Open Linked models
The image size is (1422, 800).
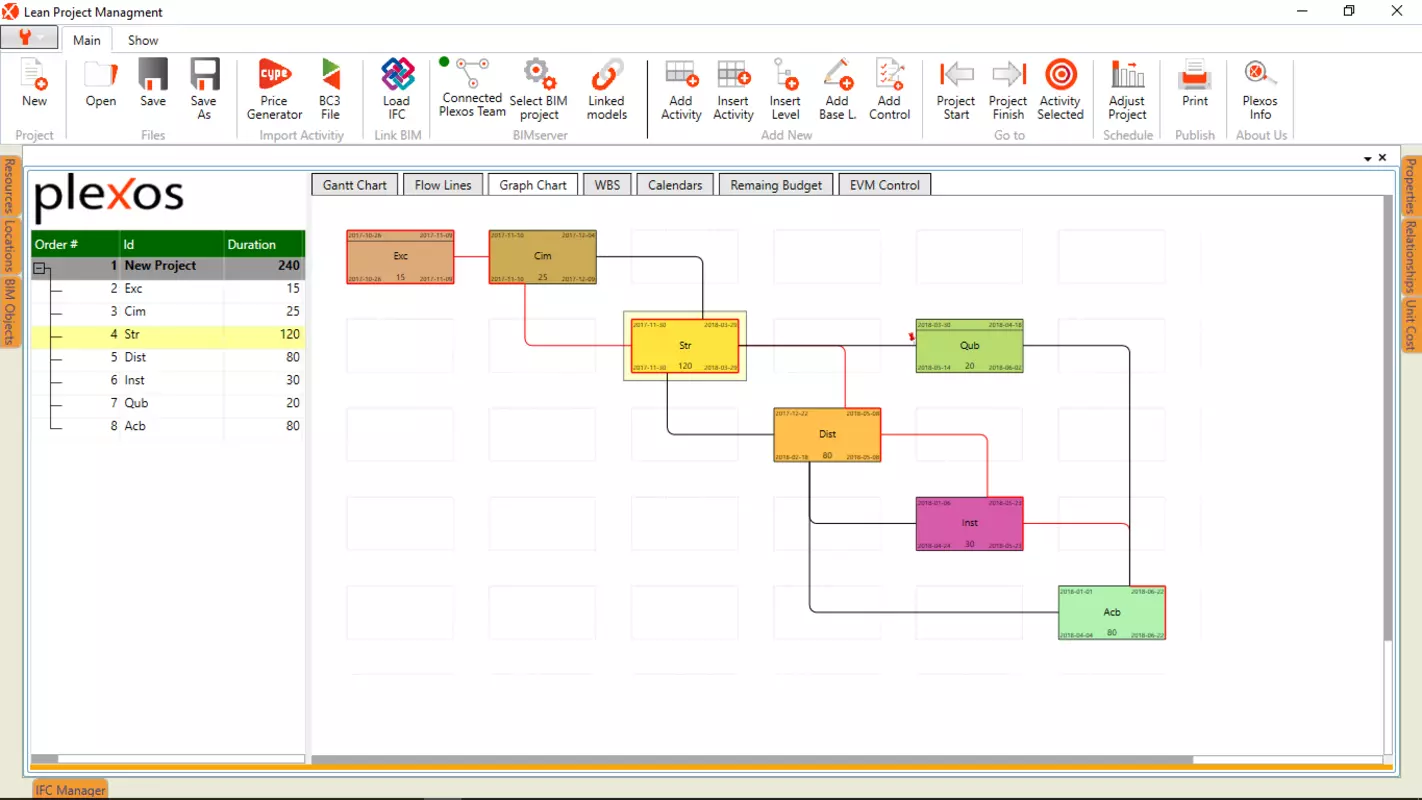[x=607, y=90]
